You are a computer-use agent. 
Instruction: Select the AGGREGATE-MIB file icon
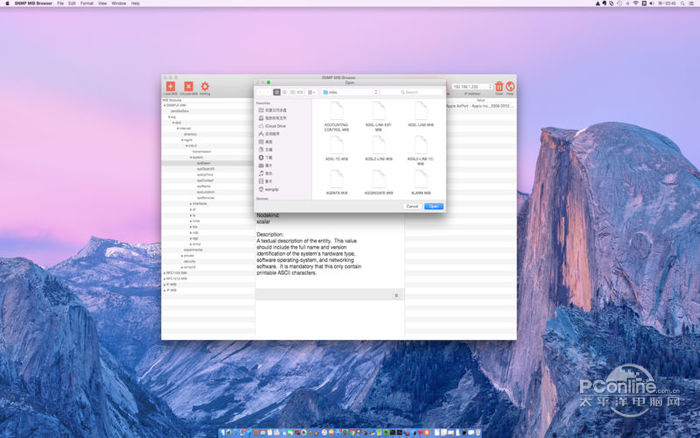click(x=379, y=179)
